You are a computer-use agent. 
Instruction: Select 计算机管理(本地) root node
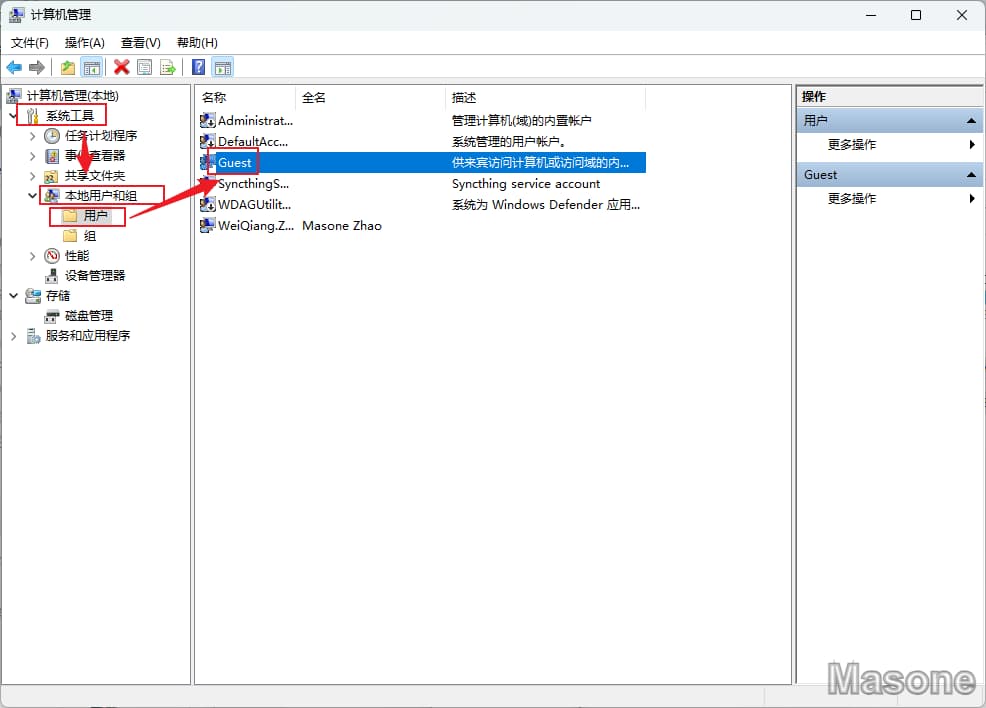[x=72, y=96]
